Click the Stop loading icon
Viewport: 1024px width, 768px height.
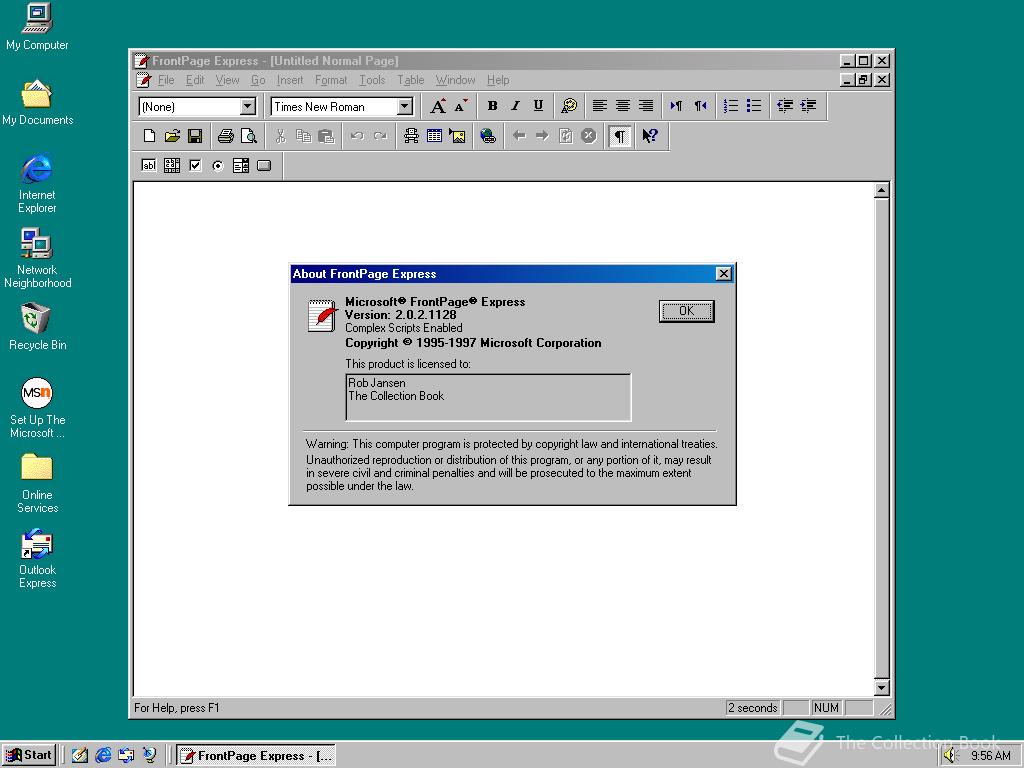click(x=588, y=136)
